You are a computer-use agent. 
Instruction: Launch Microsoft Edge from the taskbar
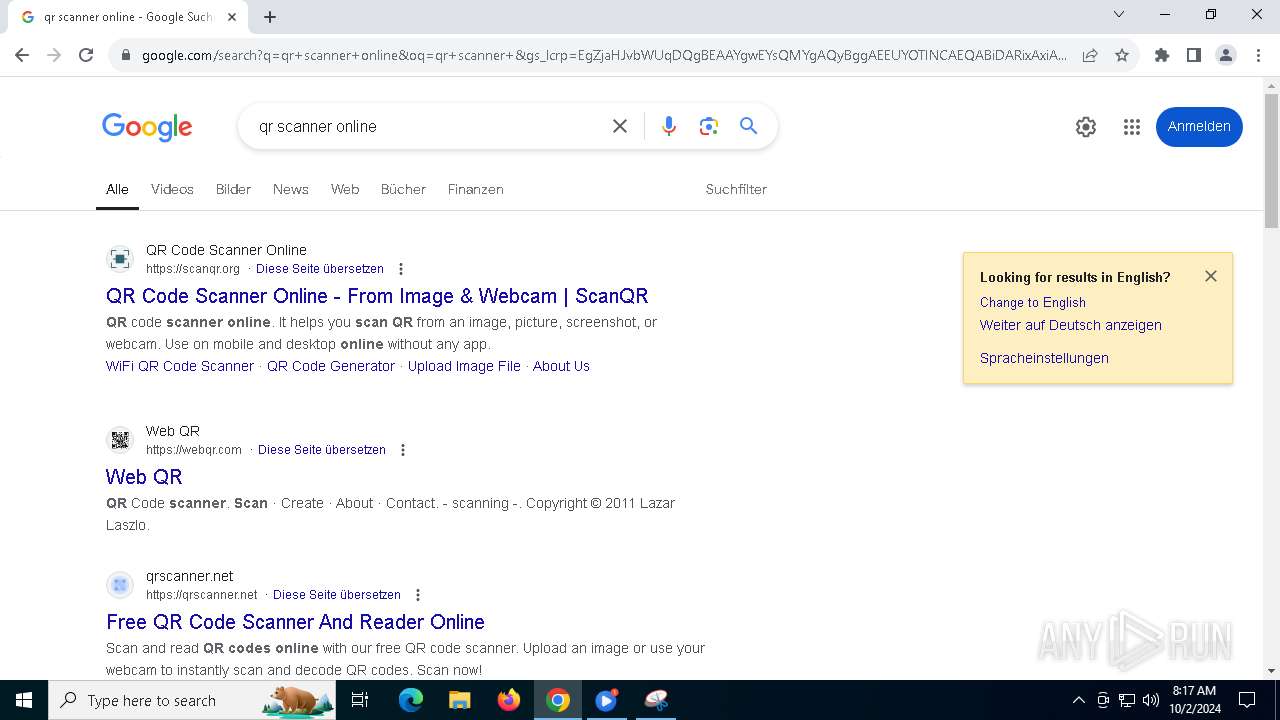click(x=411, y=700)
